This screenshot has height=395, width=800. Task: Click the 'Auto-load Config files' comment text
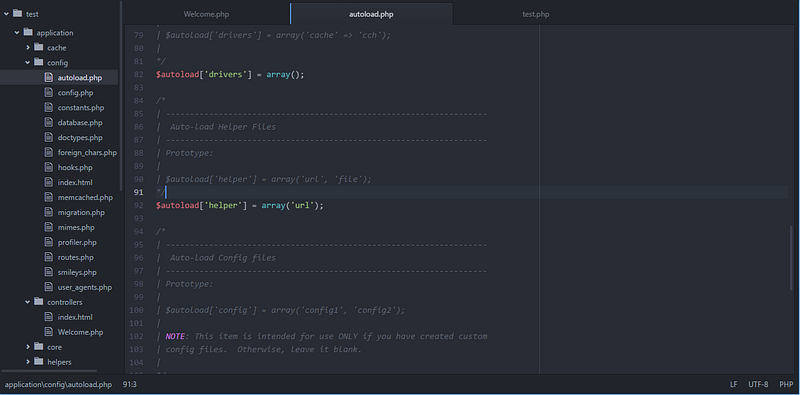pyautogui.click(x=223, y=258)
